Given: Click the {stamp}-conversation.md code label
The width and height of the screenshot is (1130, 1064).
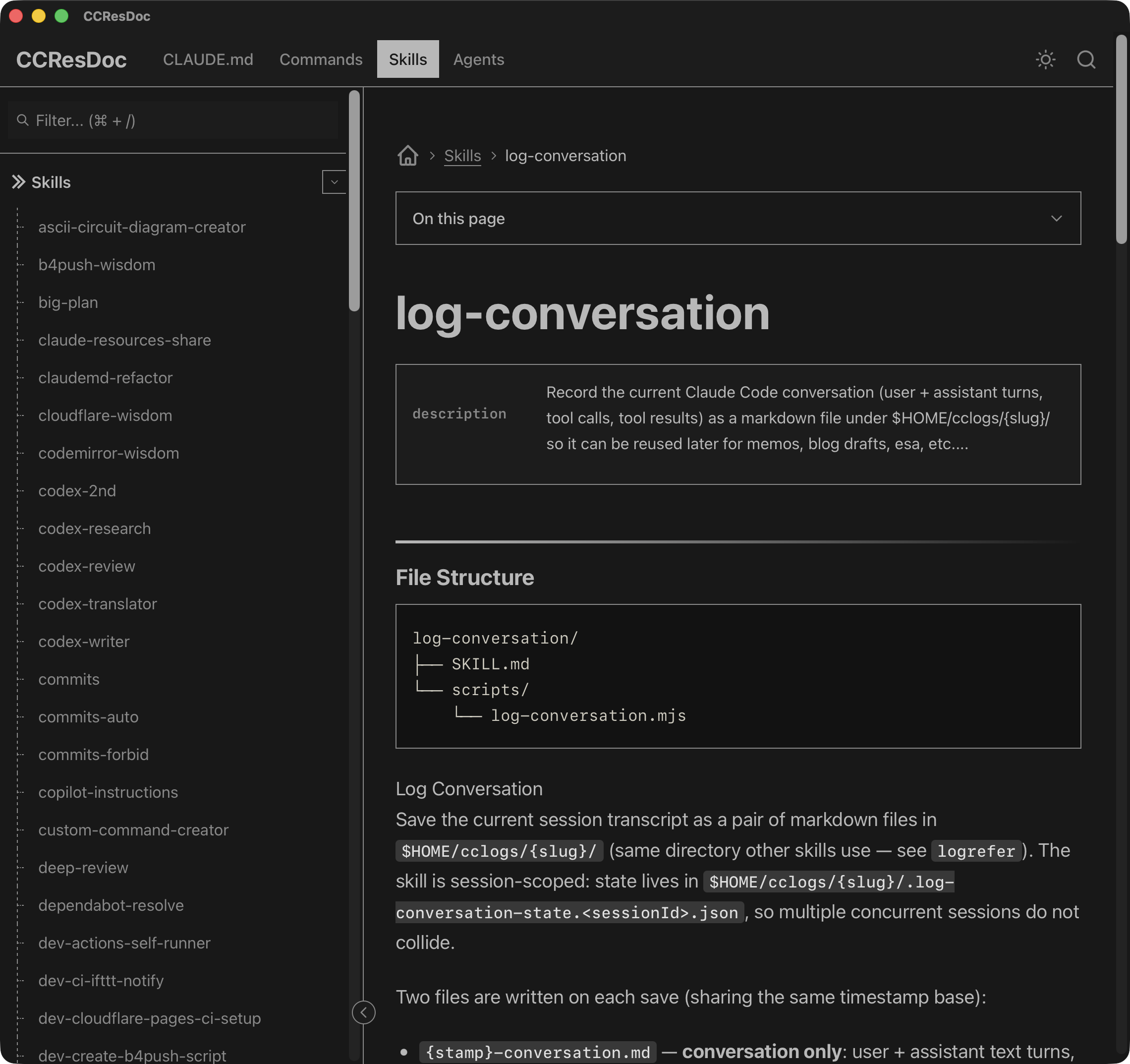Looking at the screenshot, I should point(538,1052).
